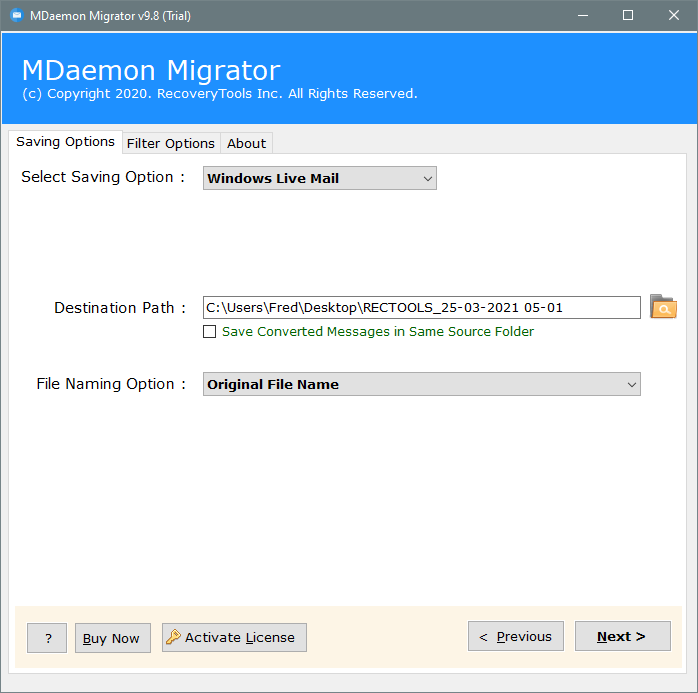The height and width of the screenshot is (693, 698).
Task: Click the browse folder icon for destination
Action: pos(663,307)
